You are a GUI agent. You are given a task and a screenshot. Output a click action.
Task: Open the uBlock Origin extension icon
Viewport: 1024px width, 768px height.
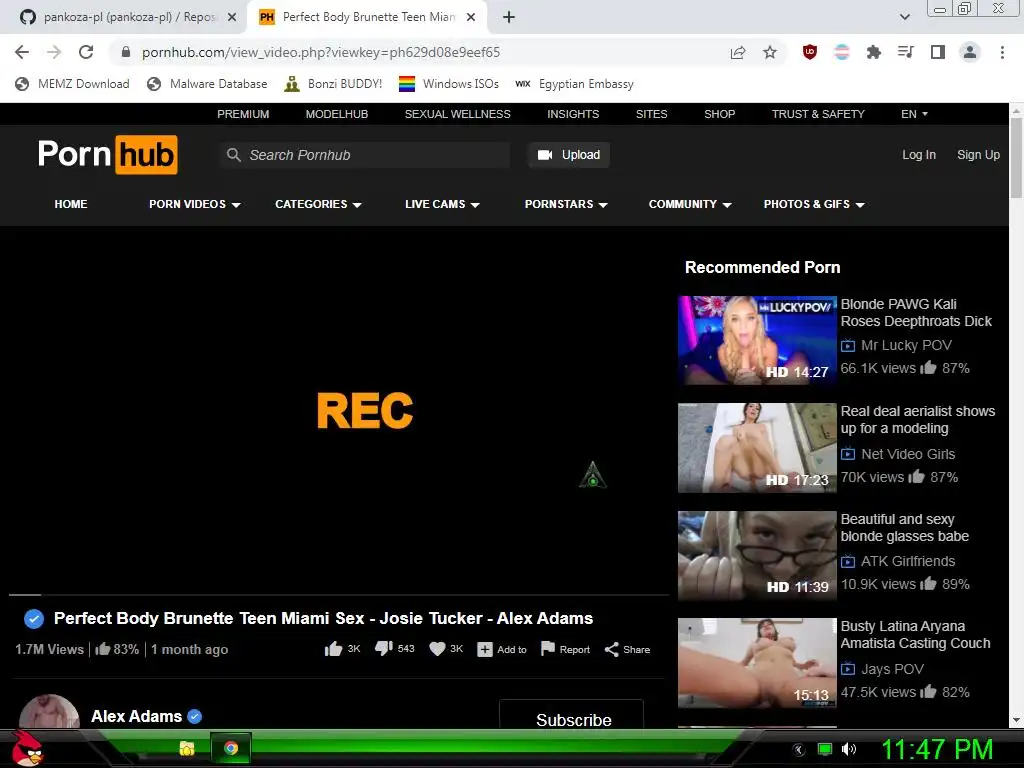coord(810,52)
